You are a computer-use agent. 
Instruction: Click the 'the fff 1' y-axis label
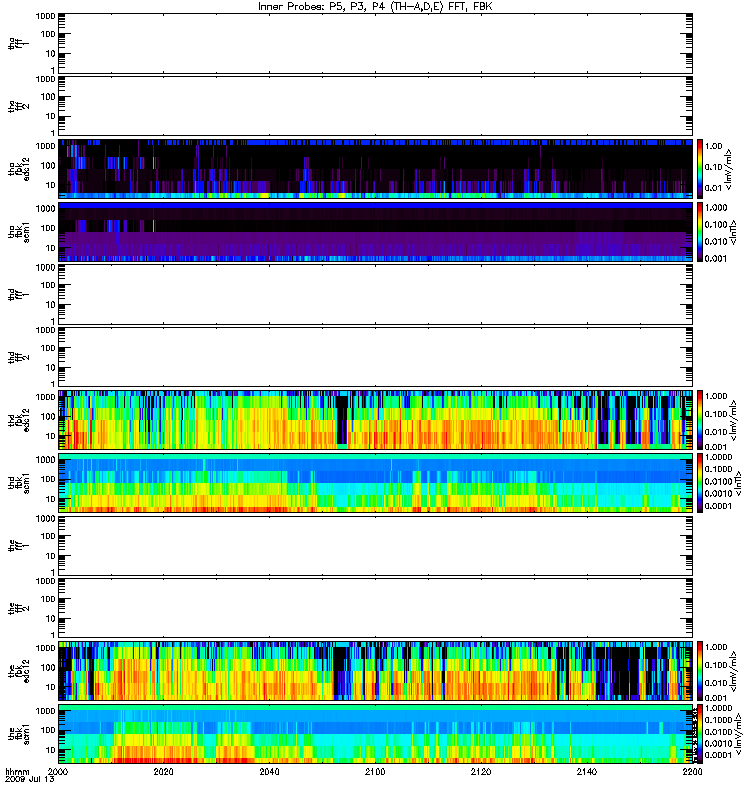pos(18,545)
